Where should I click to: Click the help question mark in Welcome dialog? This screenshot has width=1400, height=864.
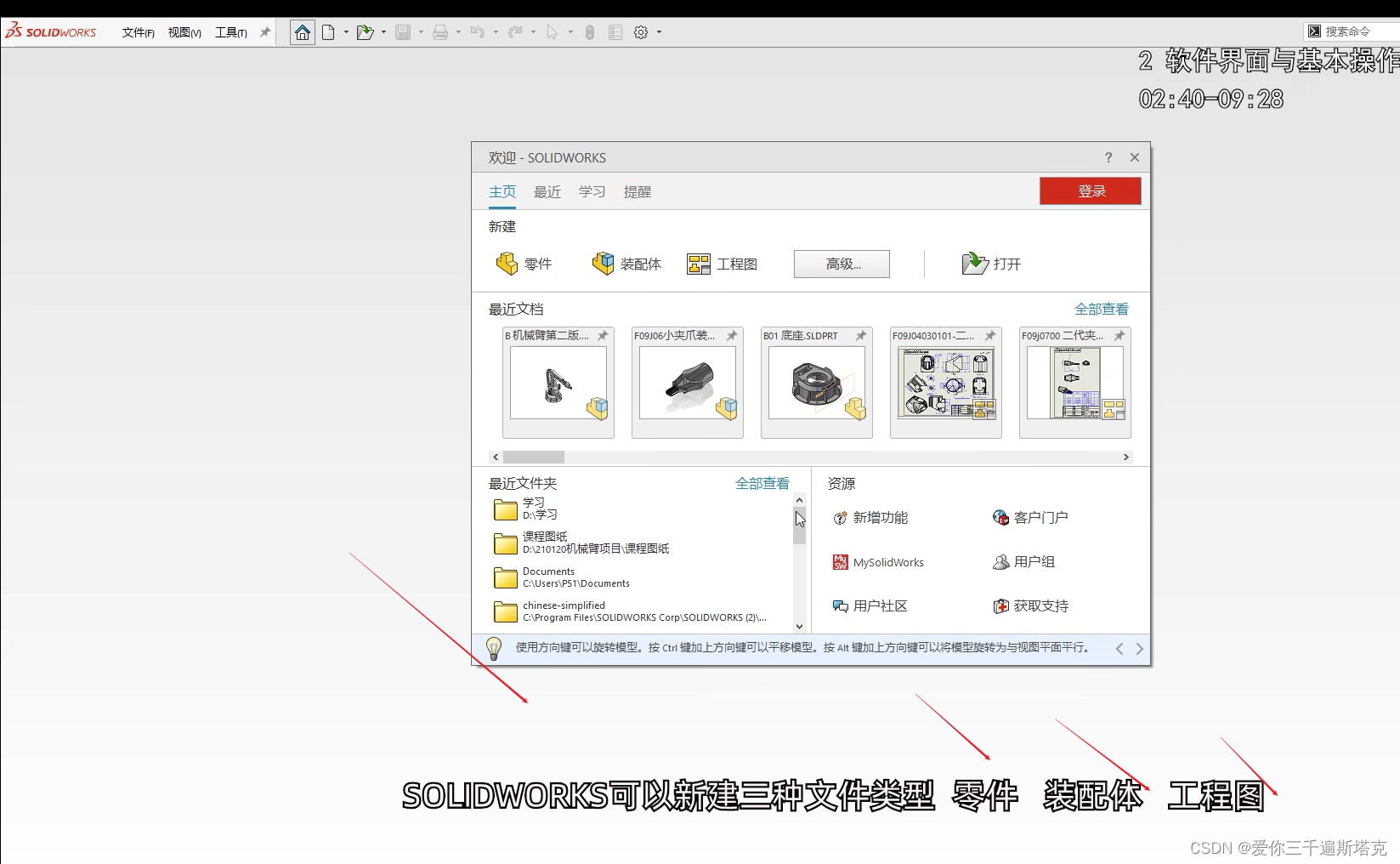coord(1108,157)
